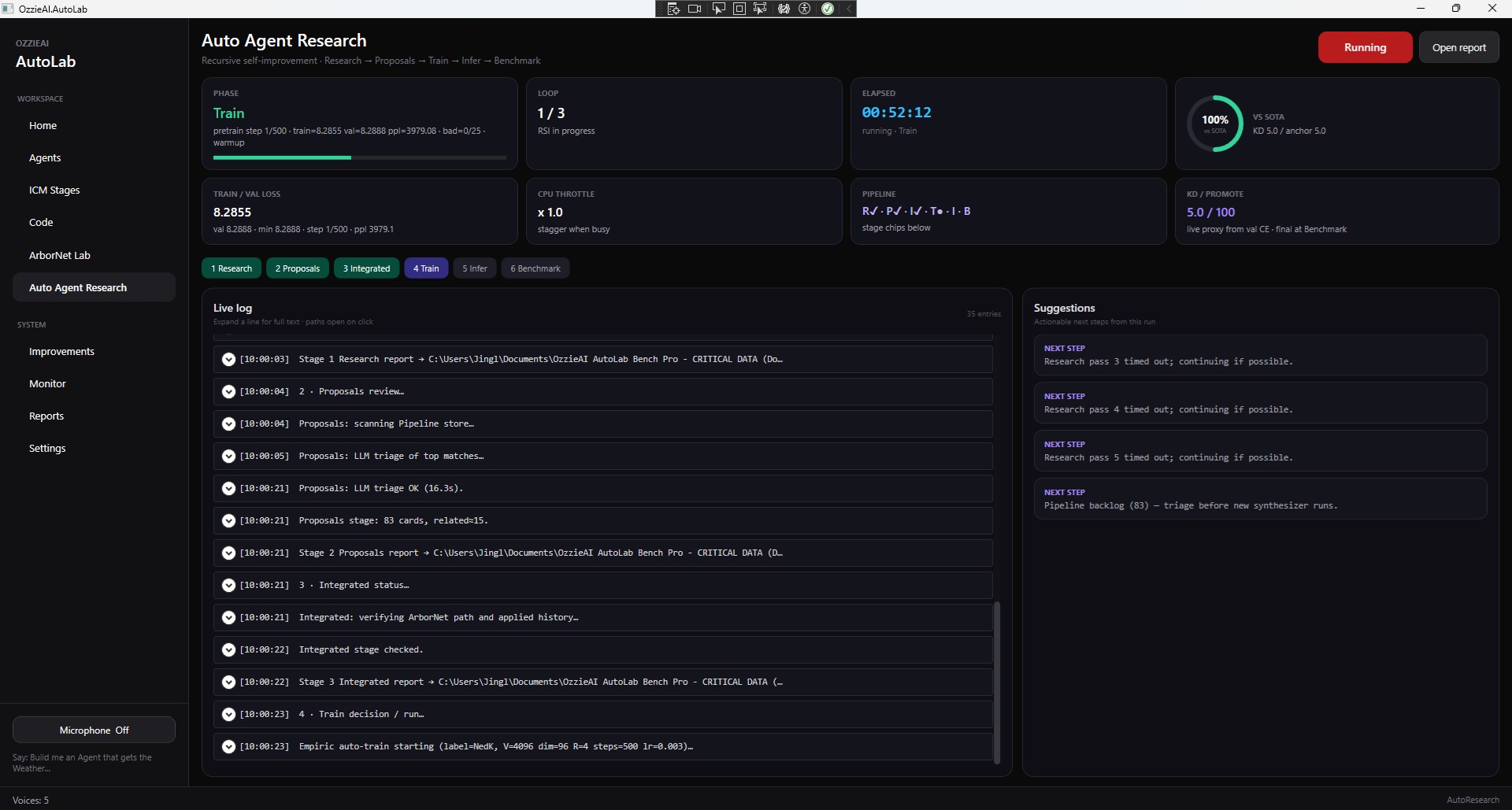This screenshot has height=810, width=1512.
Task: Toggle the Microphone Off button
Action: (94, 730)
